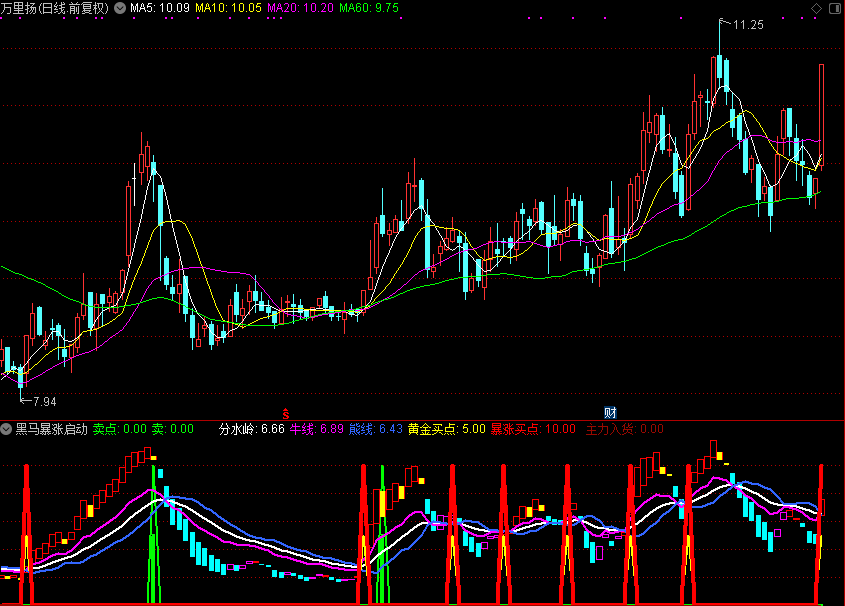Click the diamond icon at top right
Viewport: 845px width, 606px height.
pos(816,8)
